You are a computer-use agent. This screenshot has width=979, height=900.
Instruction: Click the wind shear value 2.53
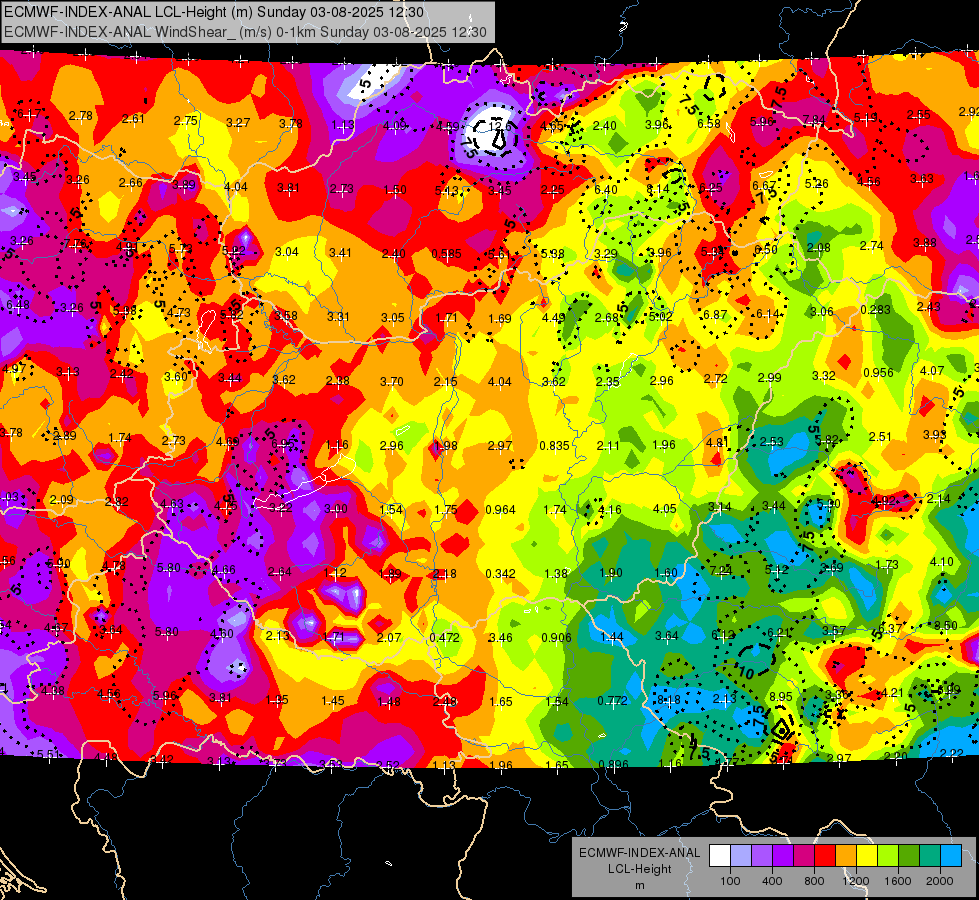772,442
